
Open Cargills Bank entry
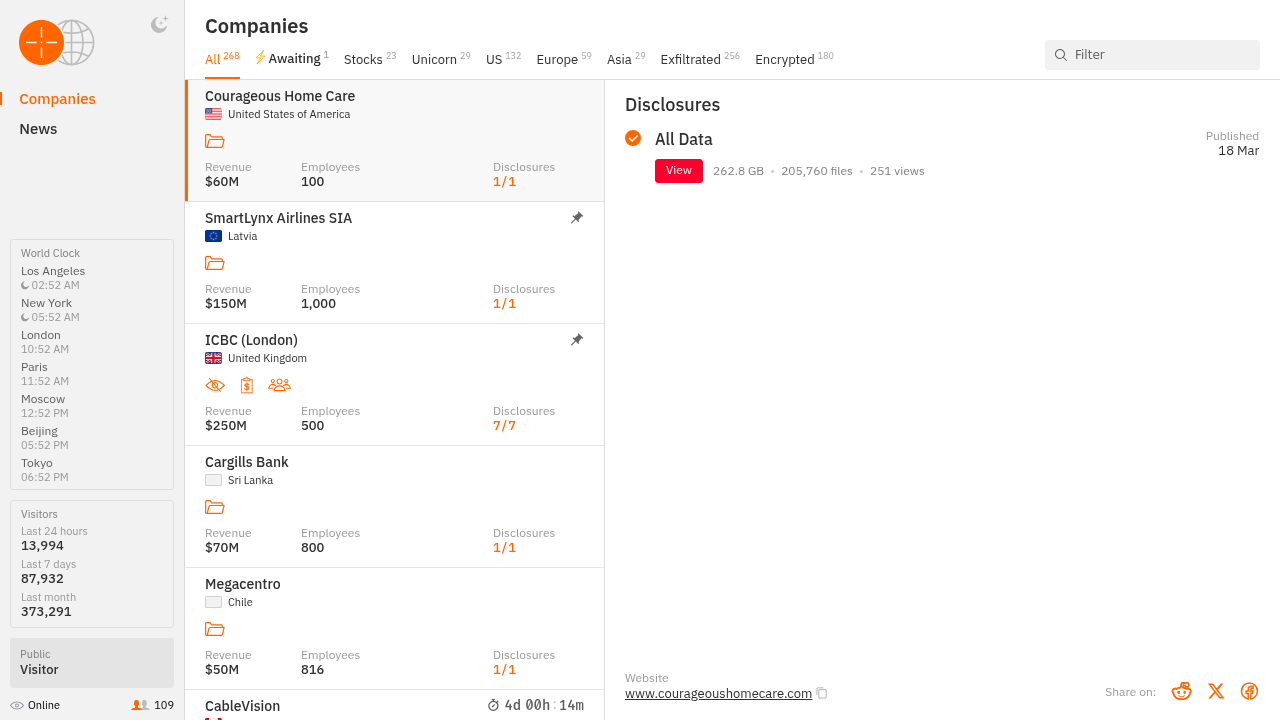click(x=395, y=507)
